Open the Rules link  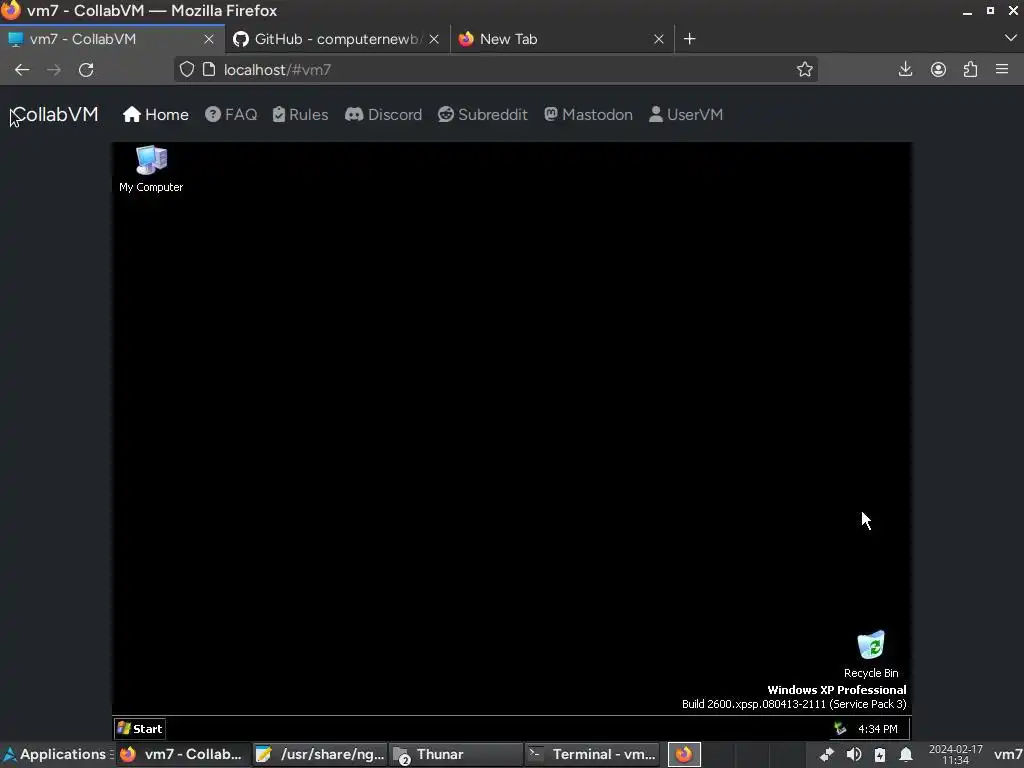pos(300,115)
